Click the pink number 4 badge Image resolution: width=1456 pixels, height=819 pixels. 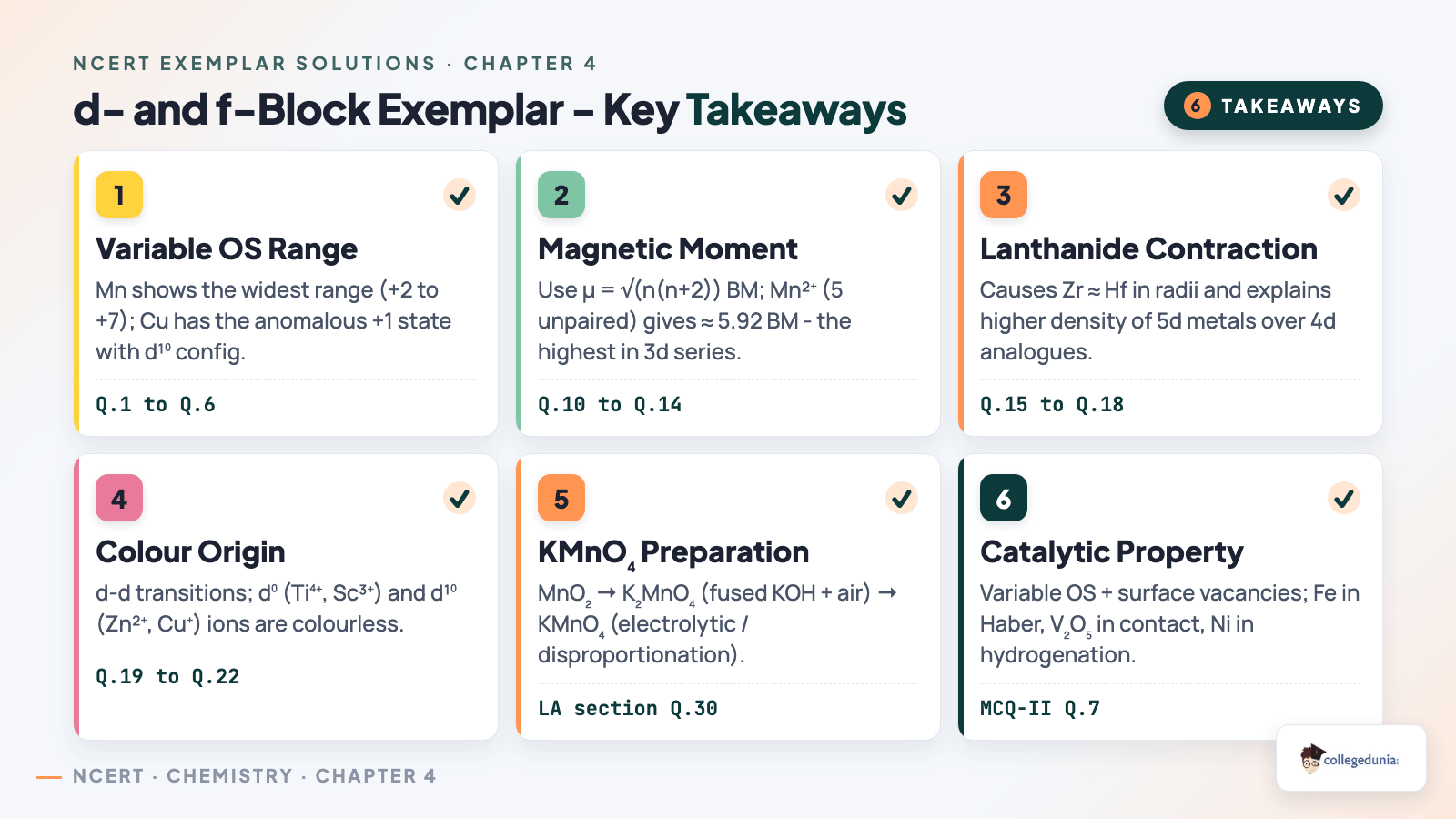[119, 498]
